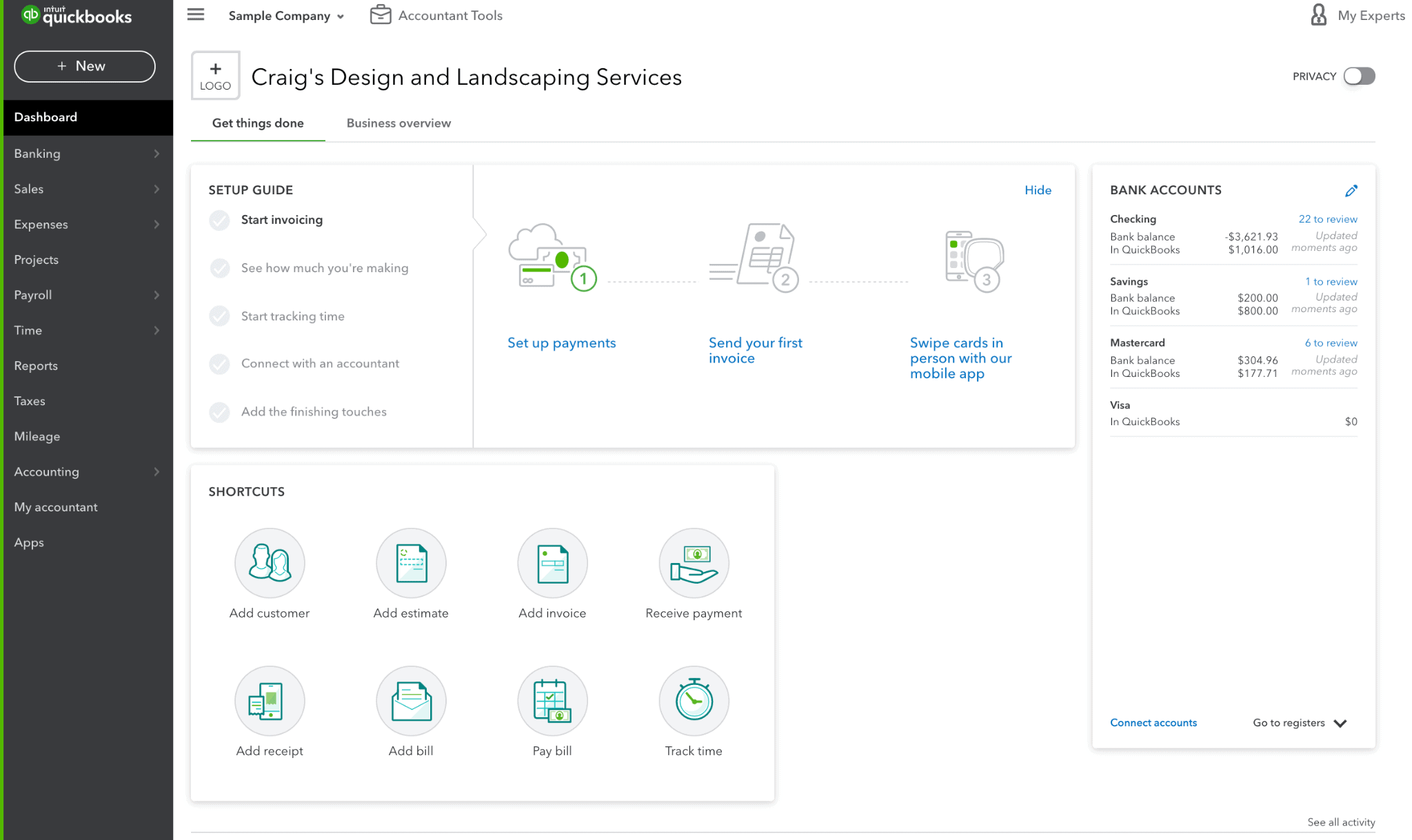Click the Checking account name
The width and height of the screenshot is (1412, 840).
(x=1133, y=219)
